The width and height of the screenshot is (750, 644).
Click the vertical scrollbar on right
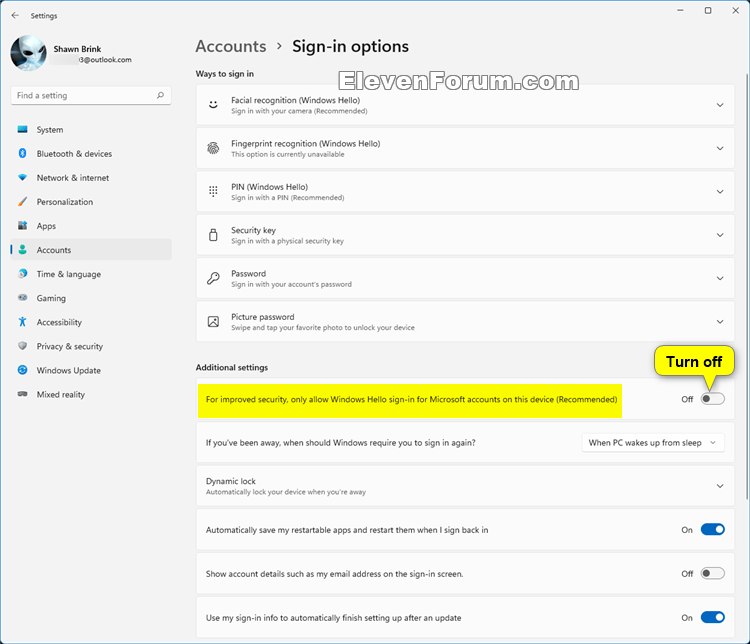pyautogui.click(x=747, y=287)
